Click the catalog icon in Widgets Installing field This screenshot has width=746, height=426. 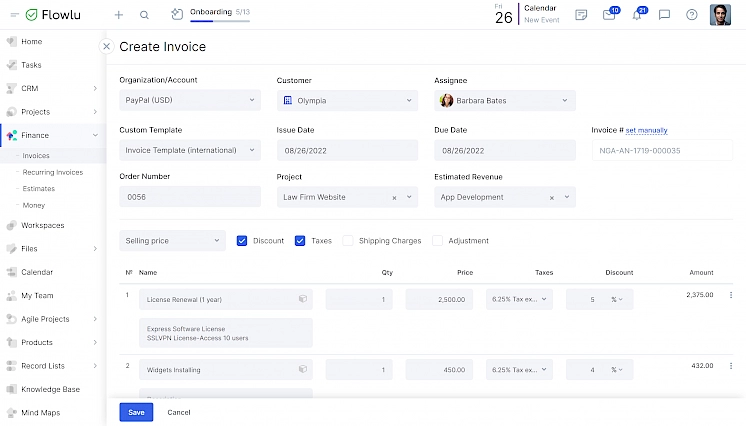tap(303, 370)
